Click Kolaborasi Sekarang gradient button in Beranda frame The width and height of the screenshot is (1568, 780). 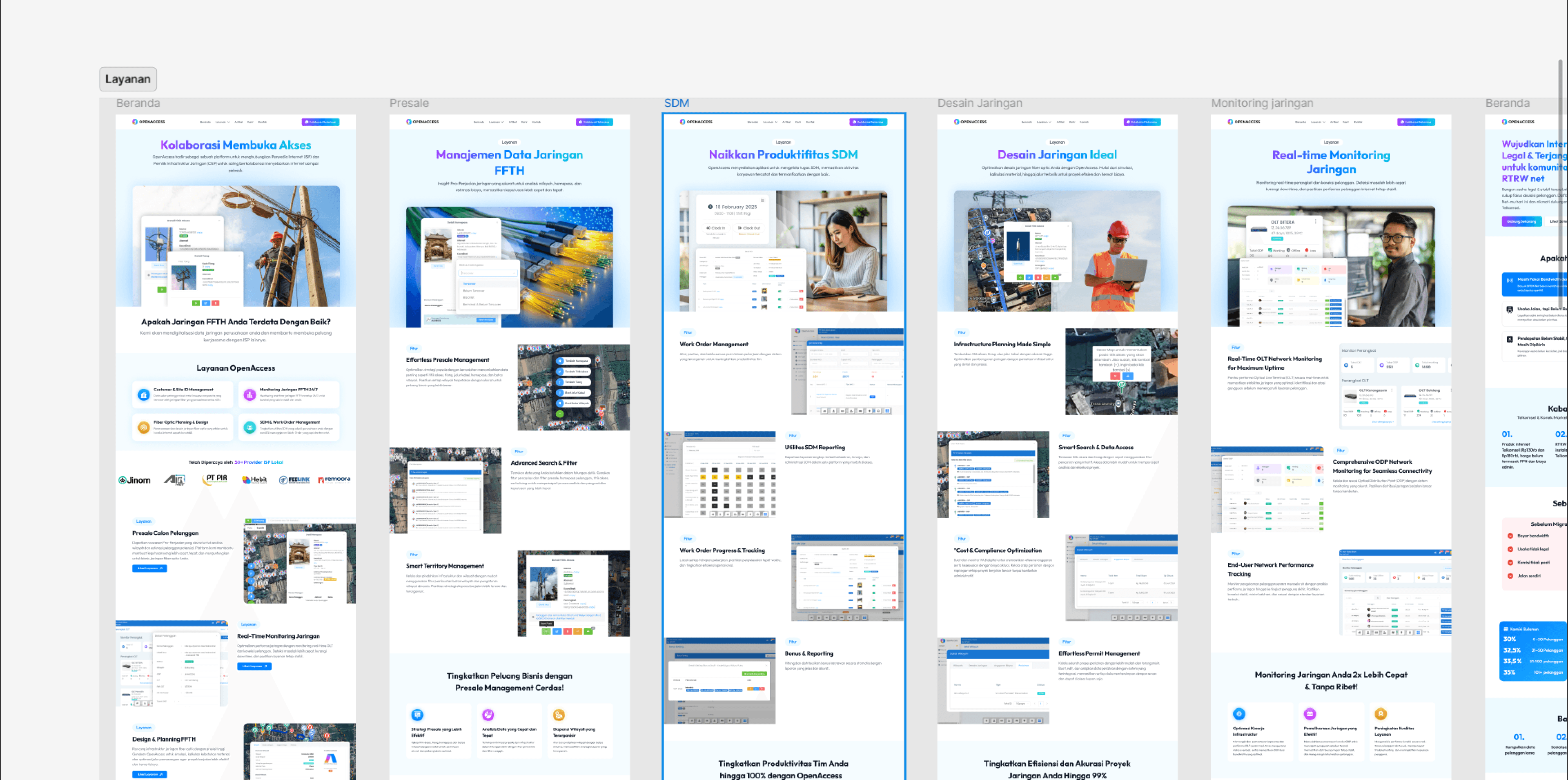(320, 122)
